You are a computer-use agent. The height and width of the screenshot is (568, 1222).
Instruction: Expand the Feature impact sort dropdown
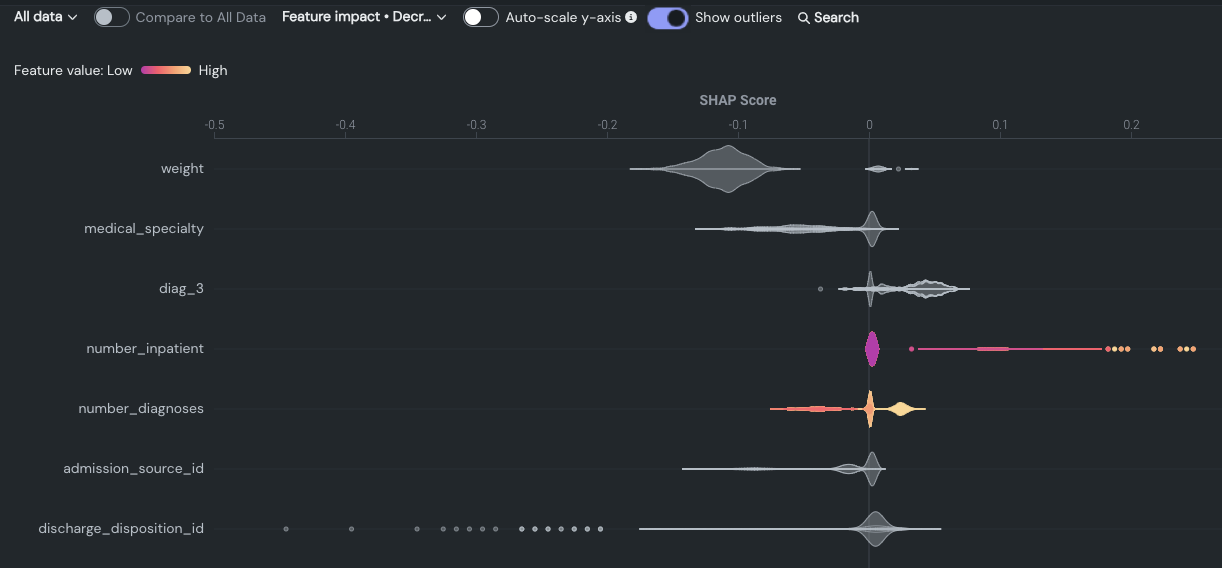coord(364,17)
